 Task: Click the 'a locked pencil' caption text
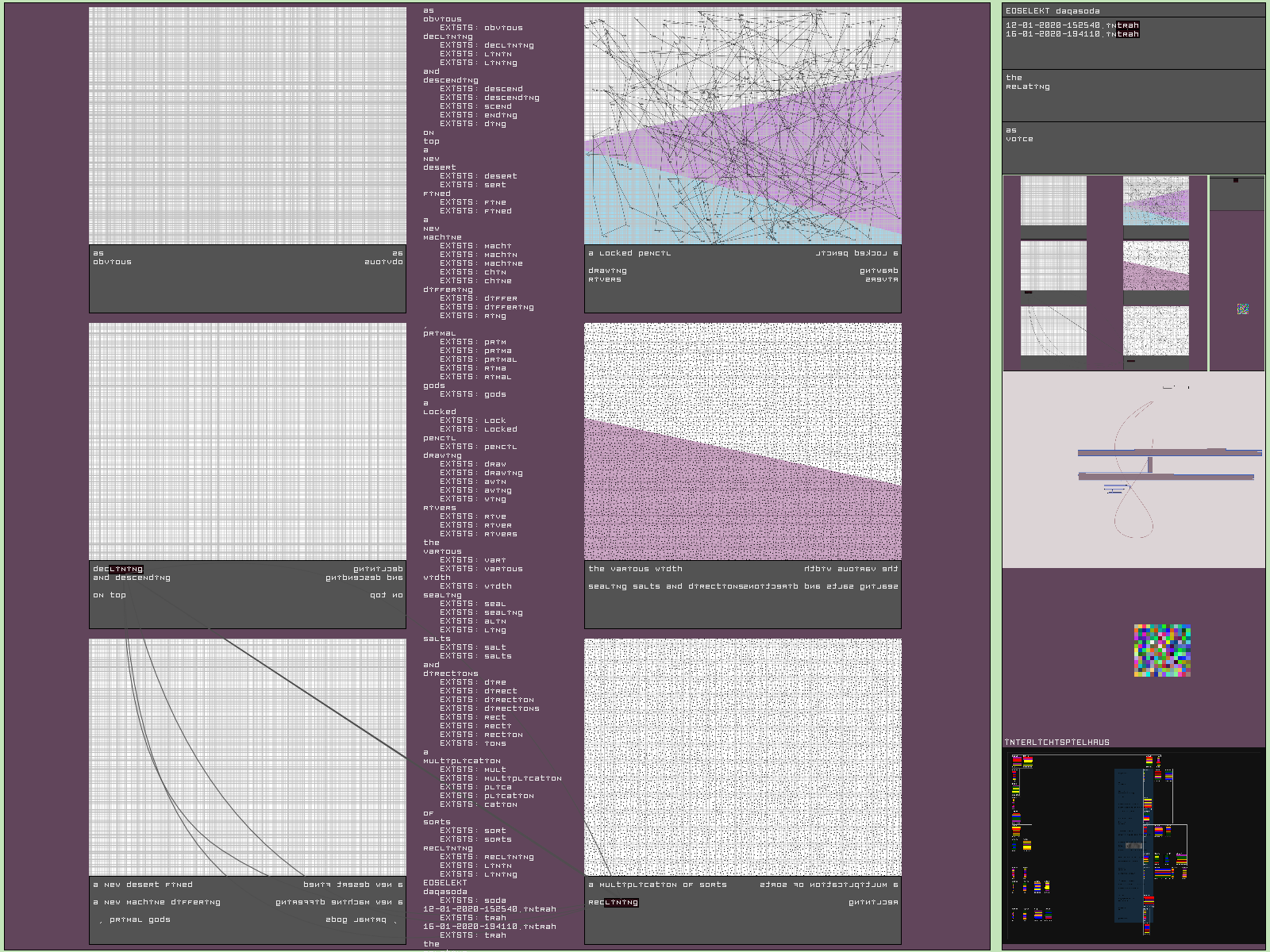coord(629,253)
